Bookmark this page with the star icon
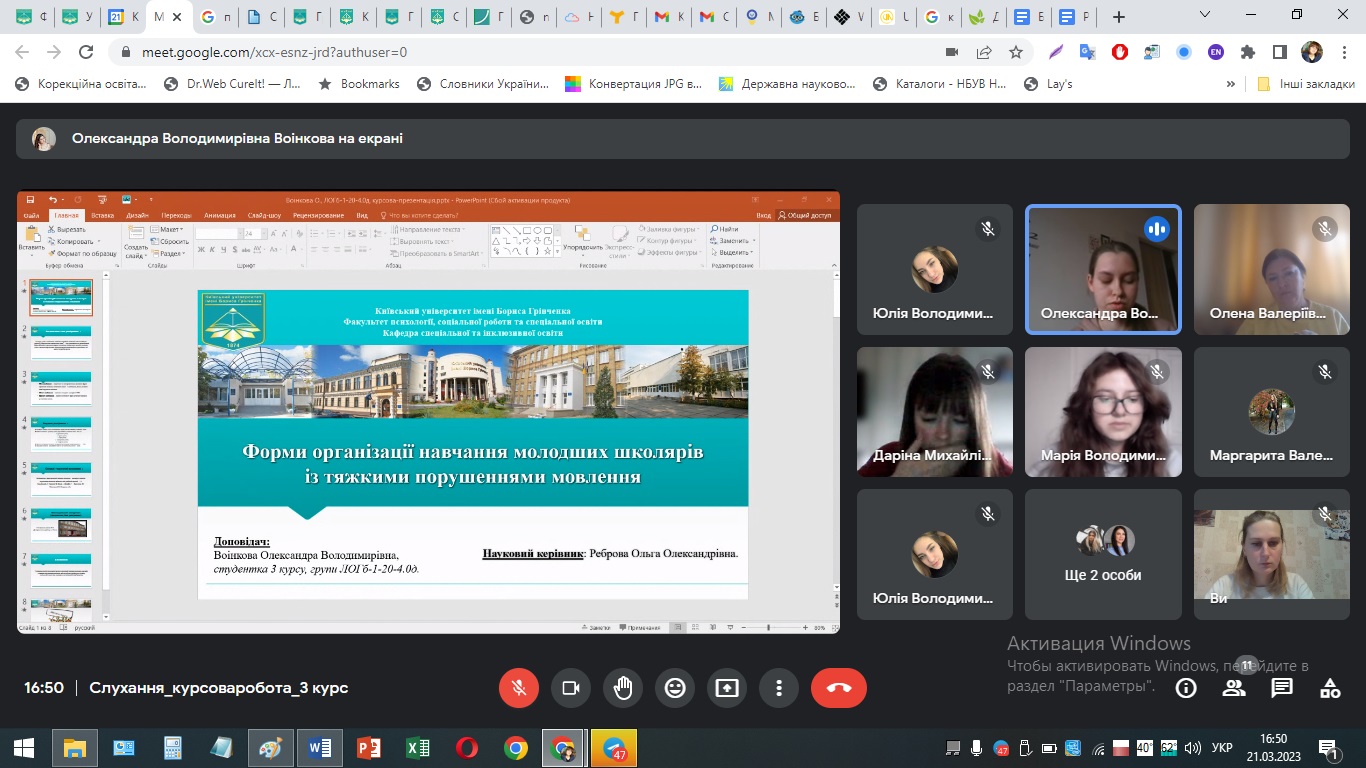 coord(1016,52)
